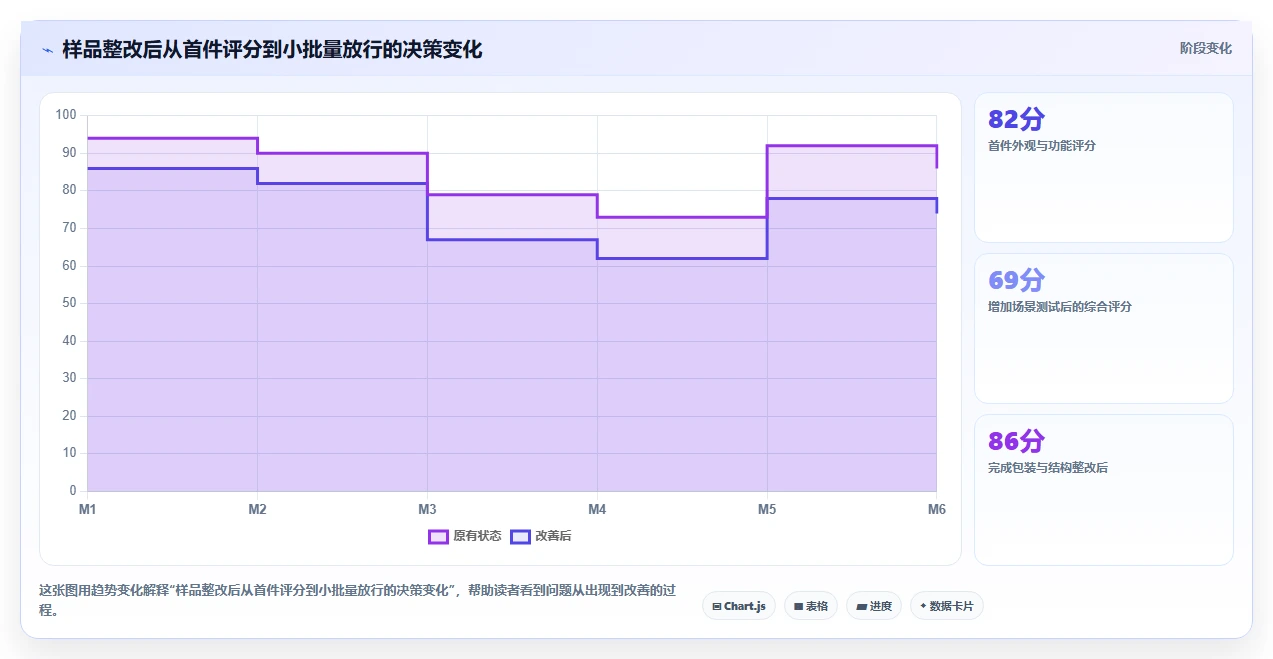The height and width of the screenshot is (659, 1273).
Task: Click the 改善后 legend label
Action: pos(553,537)
